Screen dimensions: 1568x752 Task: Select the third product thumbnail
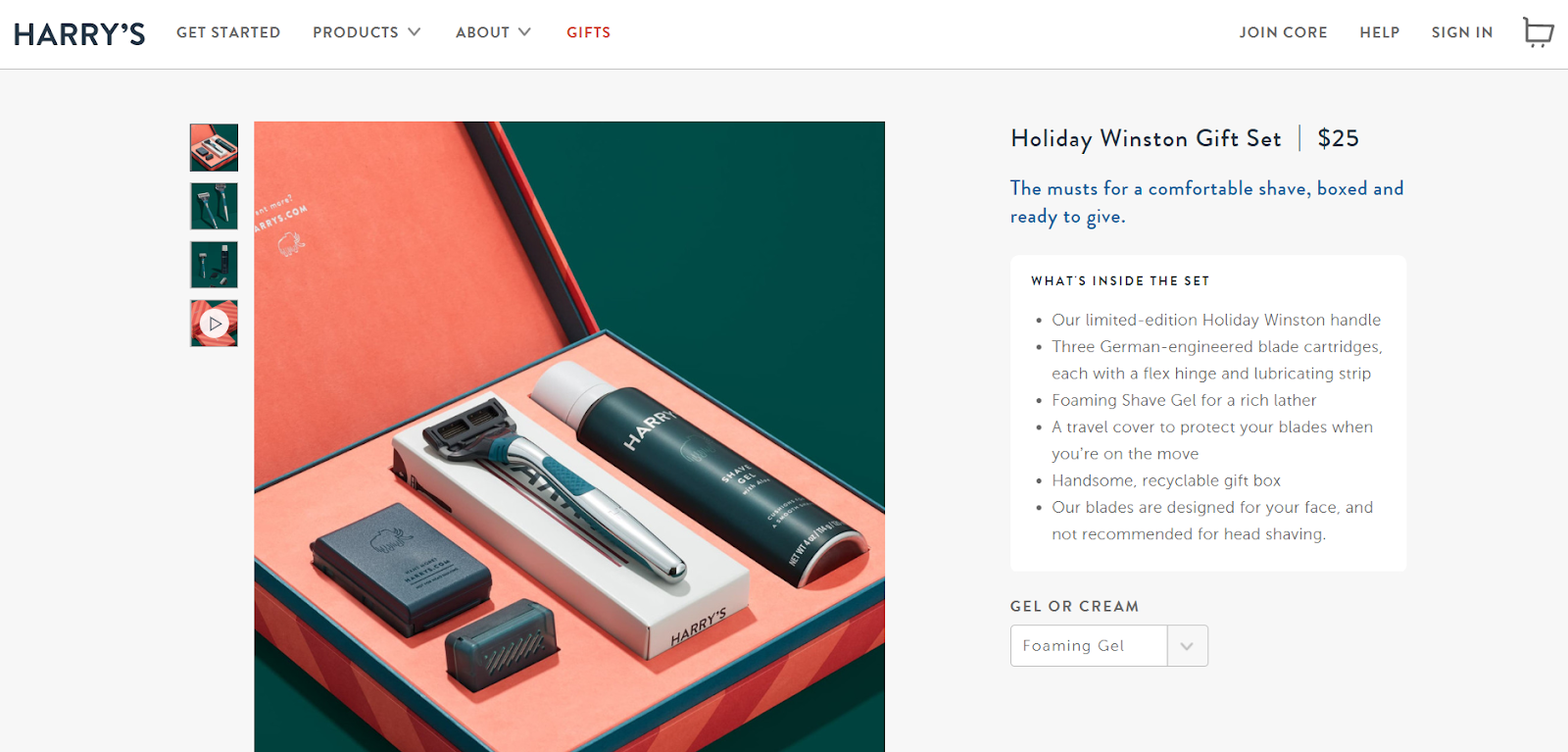(214, 265)
